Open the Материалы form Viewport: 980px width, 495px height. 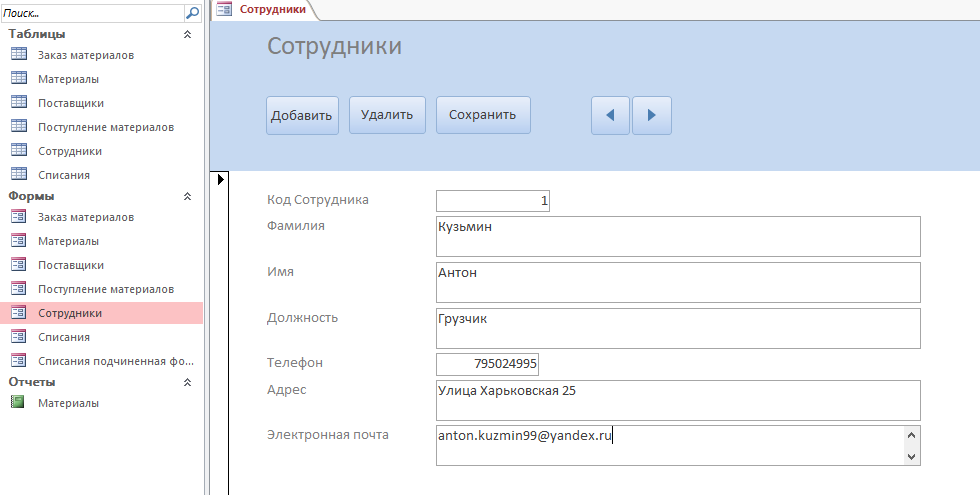68,241
